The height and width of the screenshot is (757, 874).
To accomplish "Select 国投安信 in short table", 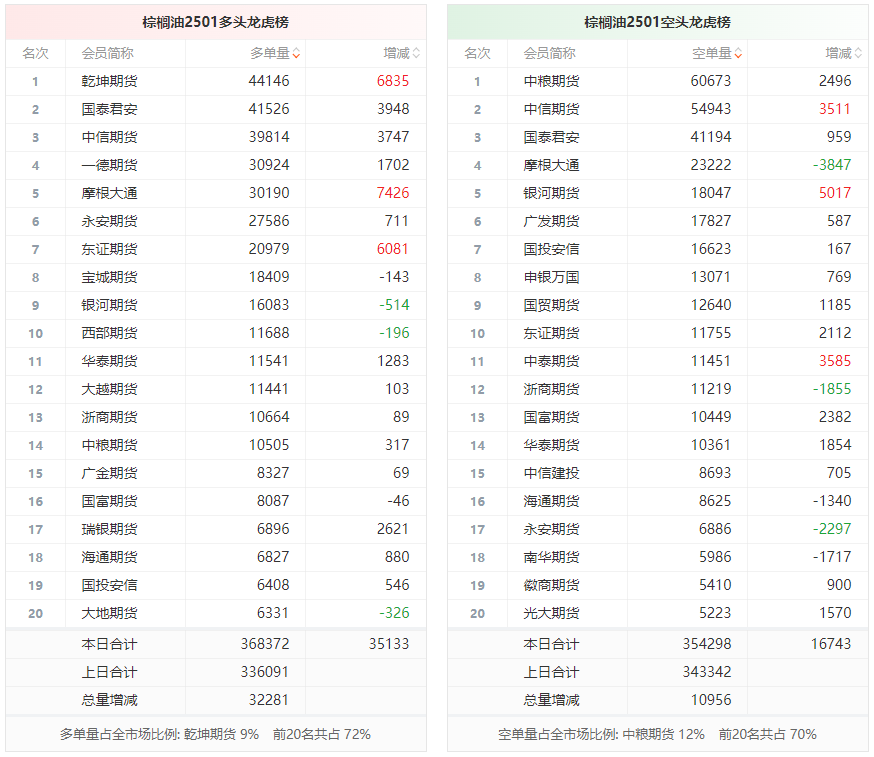I will tap(551, 249).
